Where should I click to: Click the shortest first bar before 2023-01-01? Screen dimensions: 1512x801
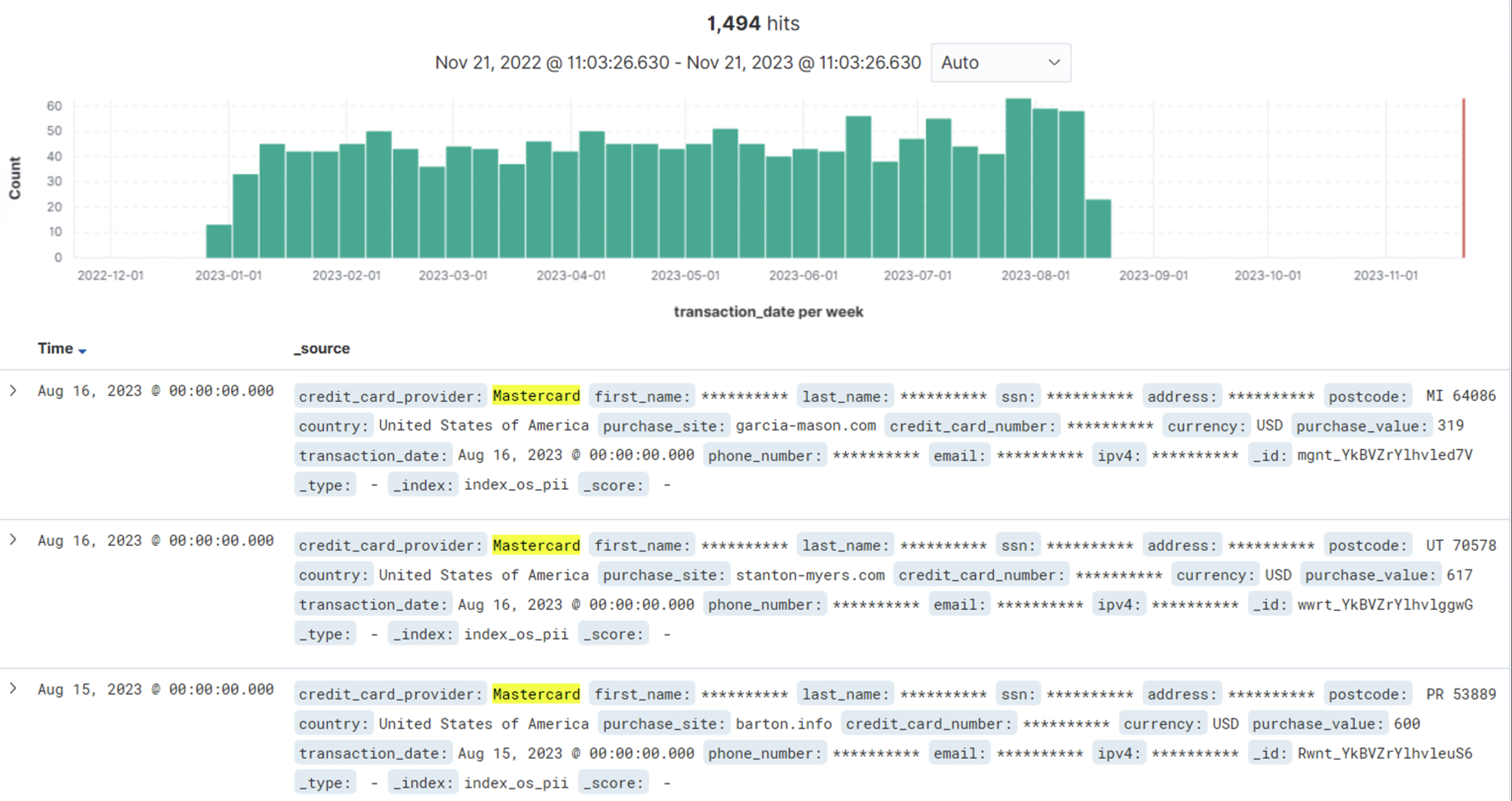(219, 242)
